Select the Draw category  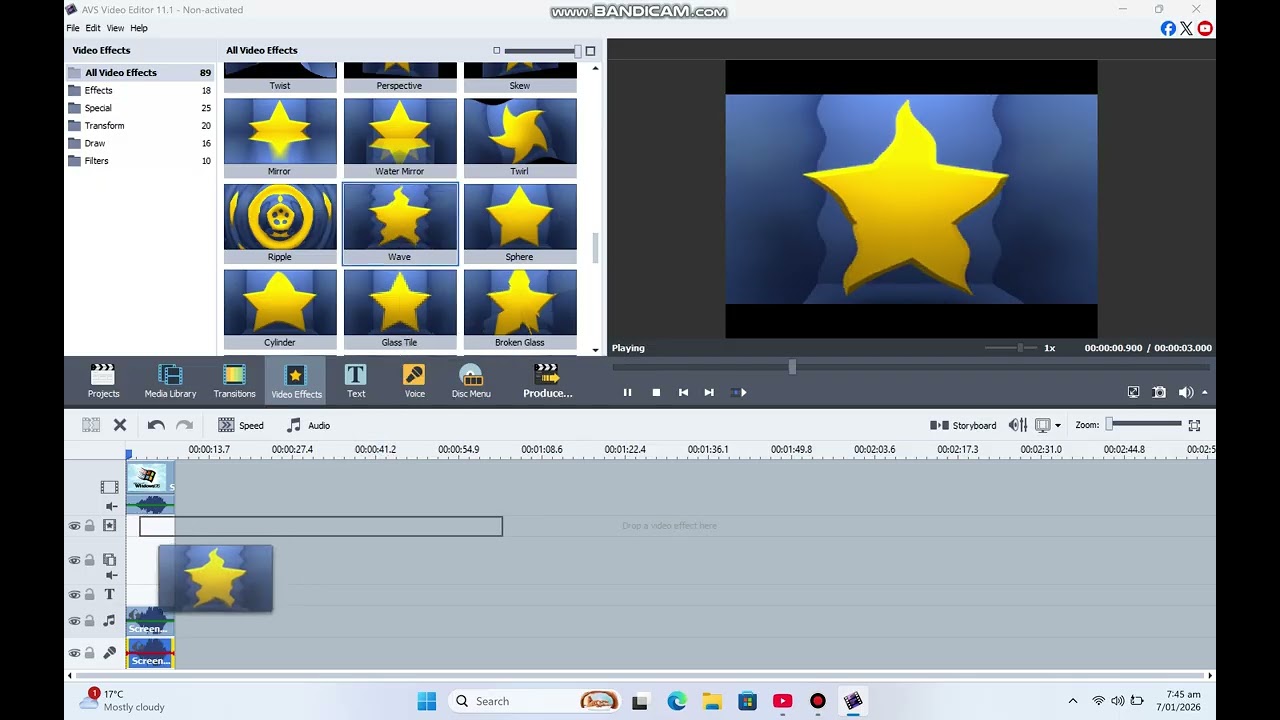[x=139, y=143]
